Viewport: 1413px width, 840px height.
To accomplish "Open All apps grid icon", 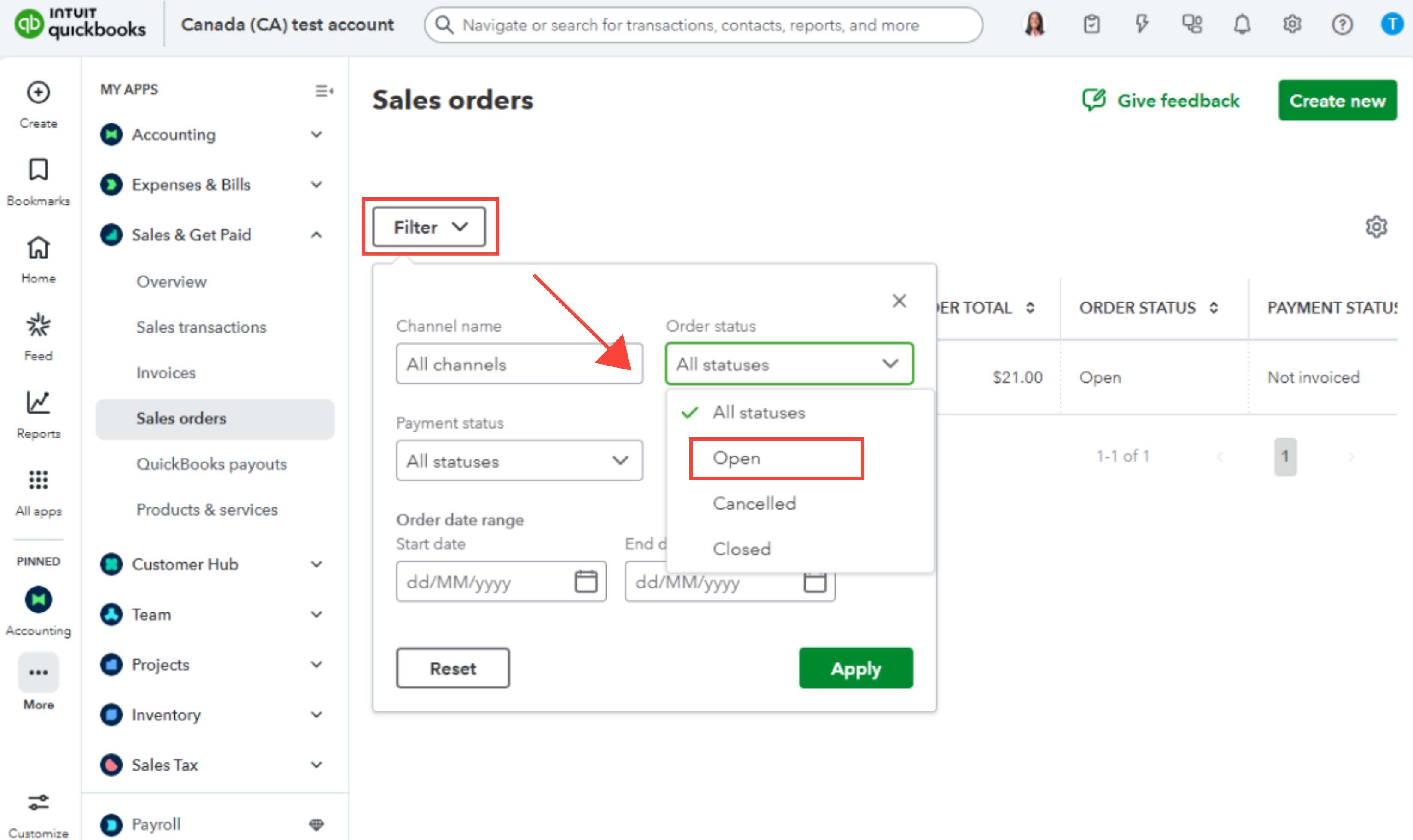I will click(x=38, y=480).
